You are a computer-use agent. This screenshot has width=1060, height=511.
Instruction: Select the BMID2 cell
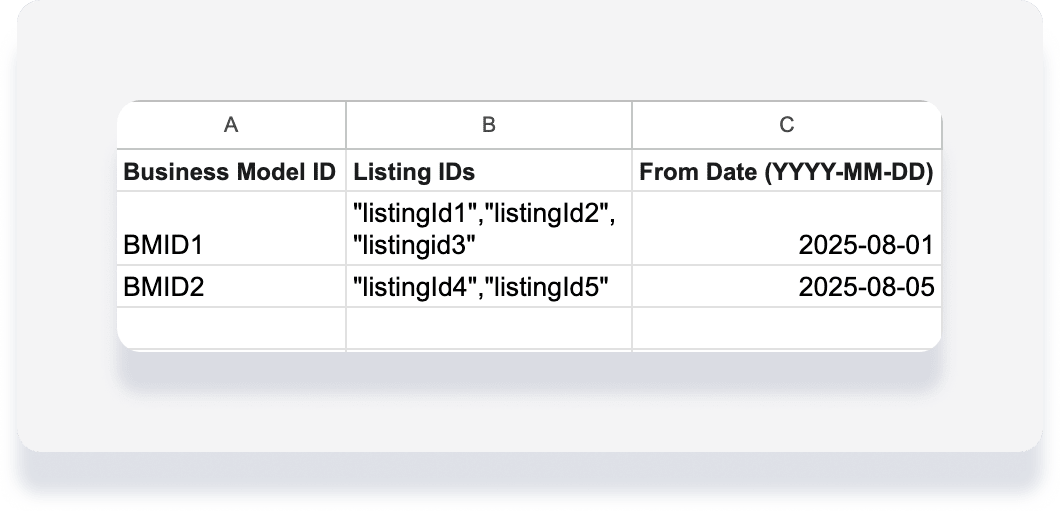(x=231, y=287)
